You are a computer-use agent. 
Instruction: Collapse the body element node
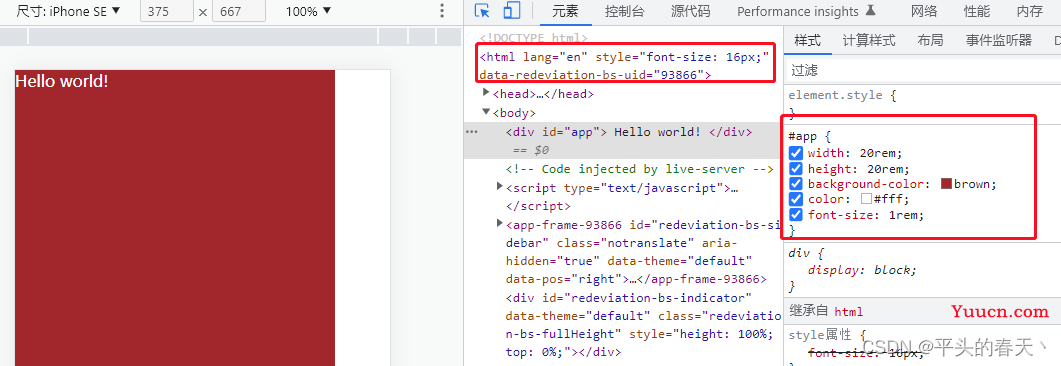486,112
